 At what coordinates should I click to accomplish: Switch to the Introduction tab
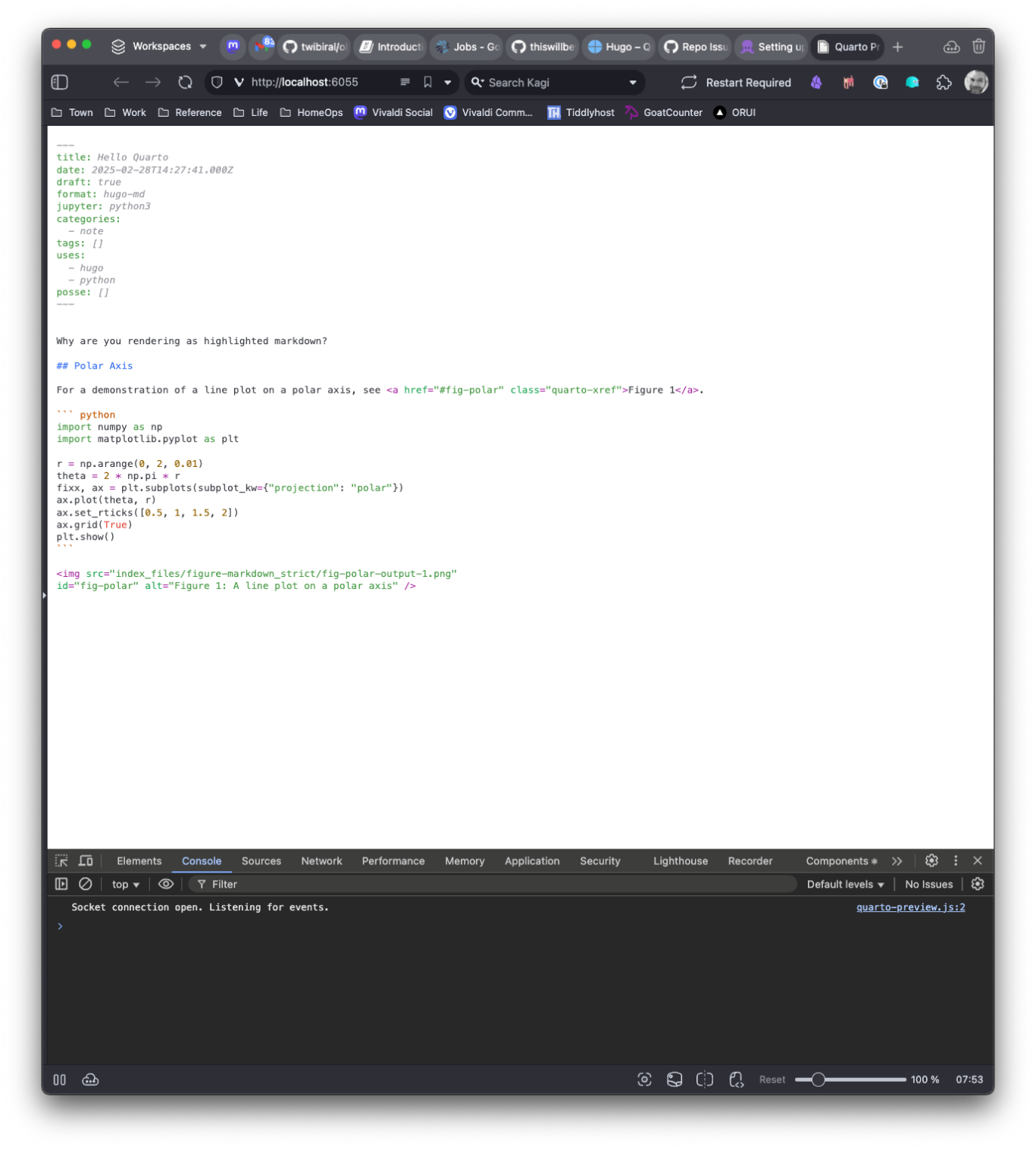click(390, 47)
